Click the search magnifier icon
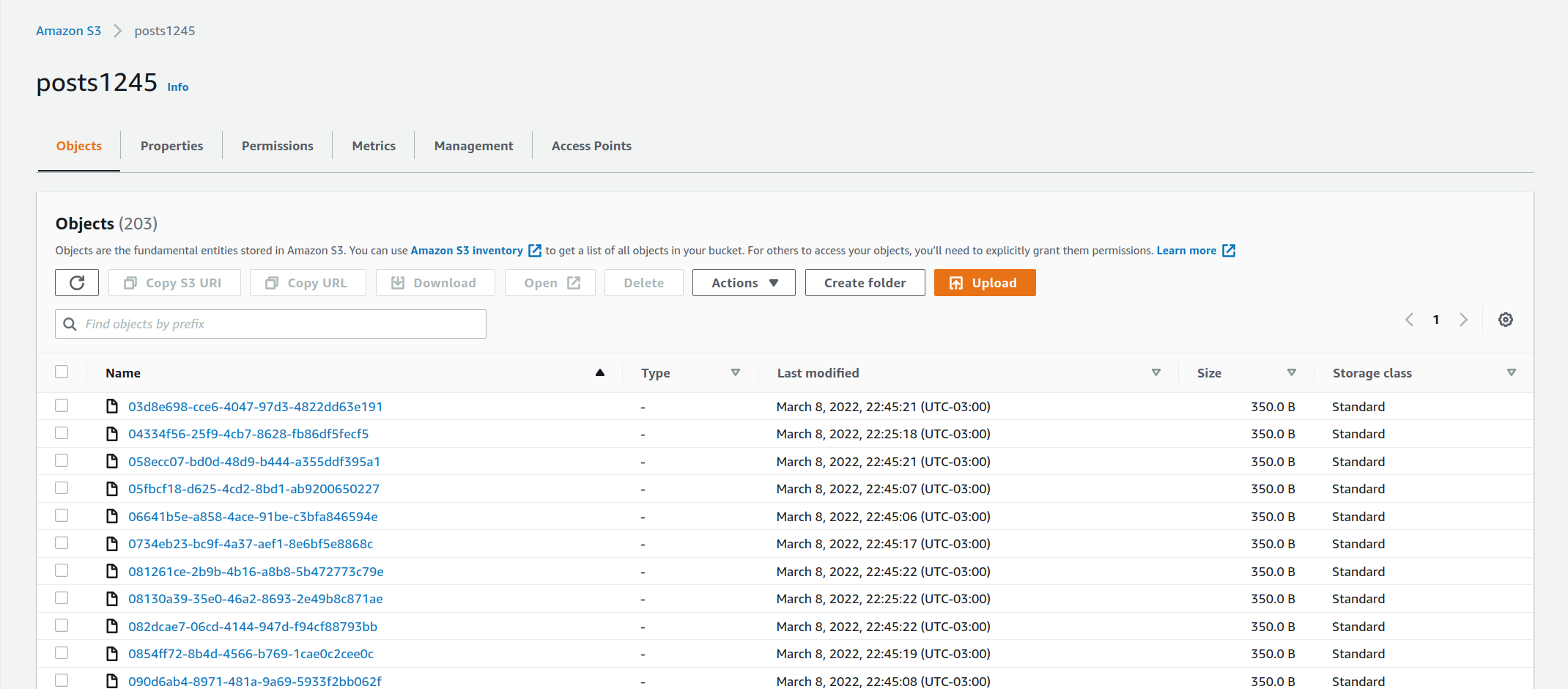Viewport: 1568px width, 689px height. click(x=70, y=324)
